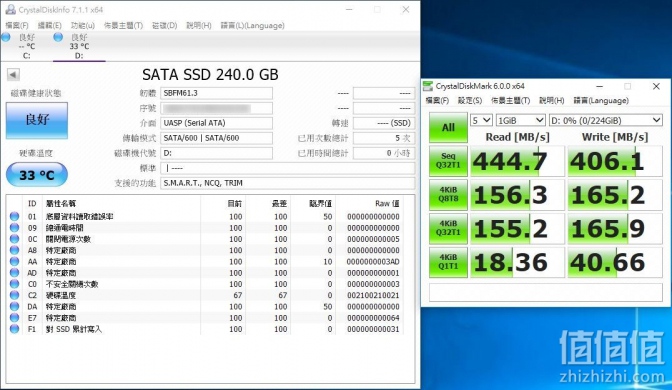The width and height of the screenshot is (672, 390).
Task: Click the back arrow disk navigation icon
Action: [13, 75]
